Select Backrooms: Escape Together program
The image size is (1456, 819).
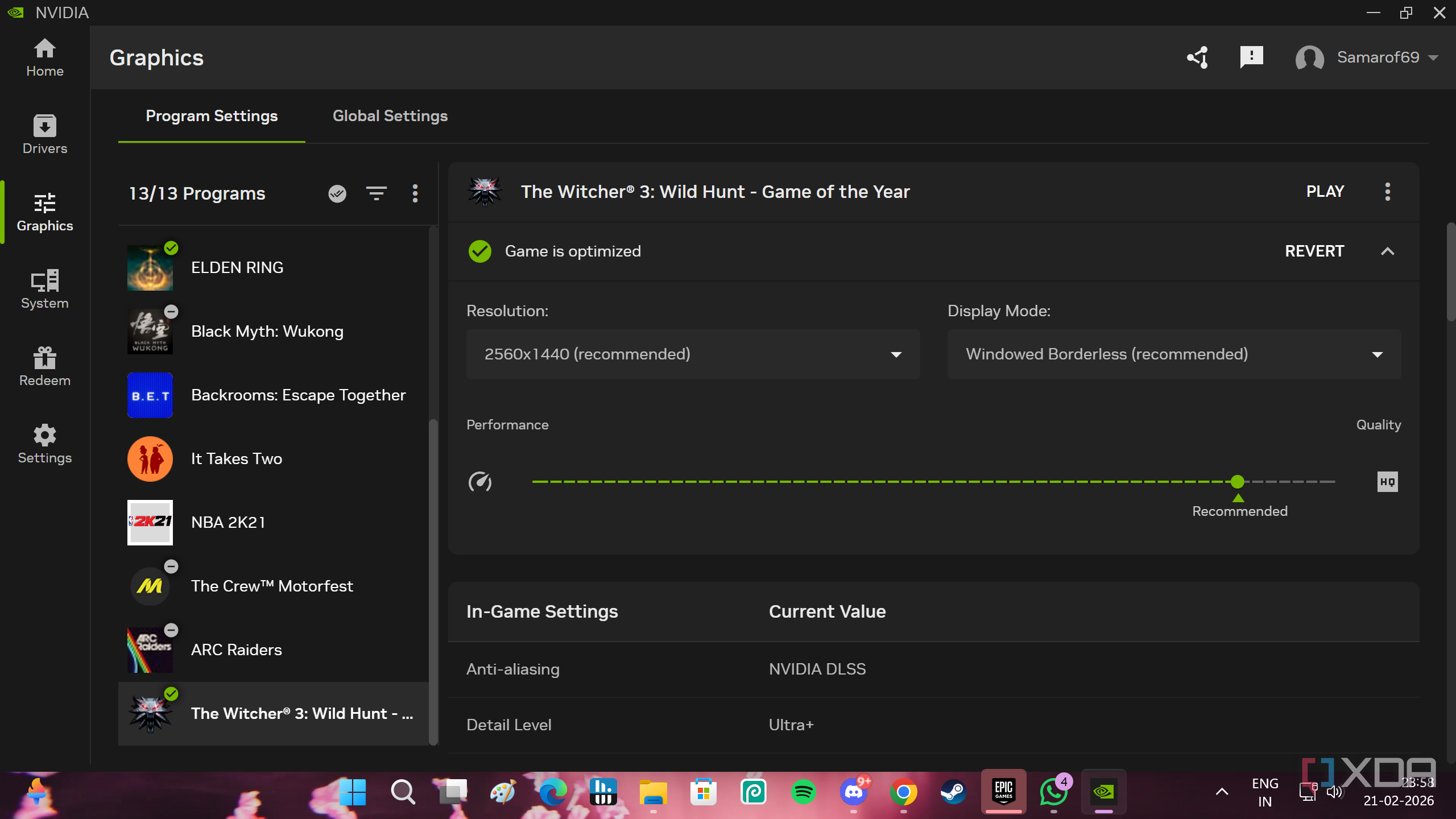click(x=273, y=395)
